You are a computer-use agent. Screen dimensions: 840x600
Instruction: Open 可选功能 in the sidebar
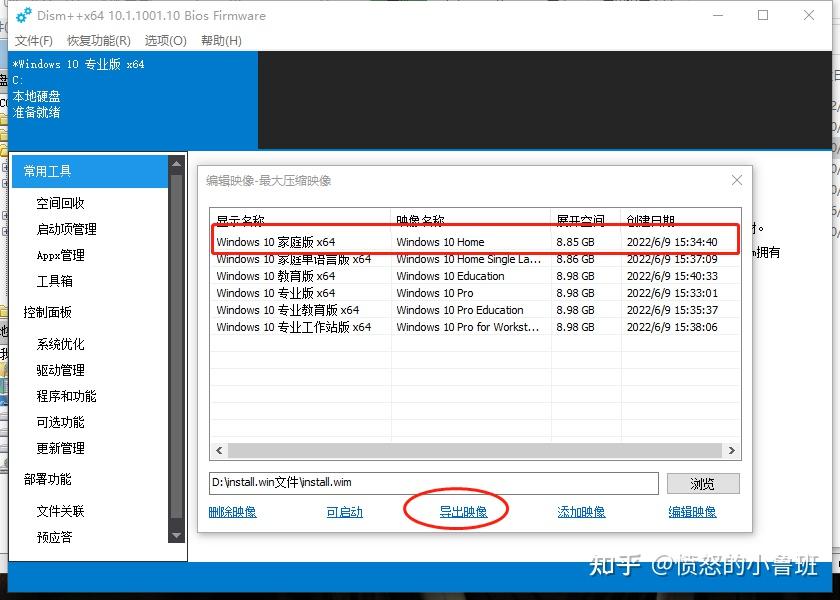61,422
